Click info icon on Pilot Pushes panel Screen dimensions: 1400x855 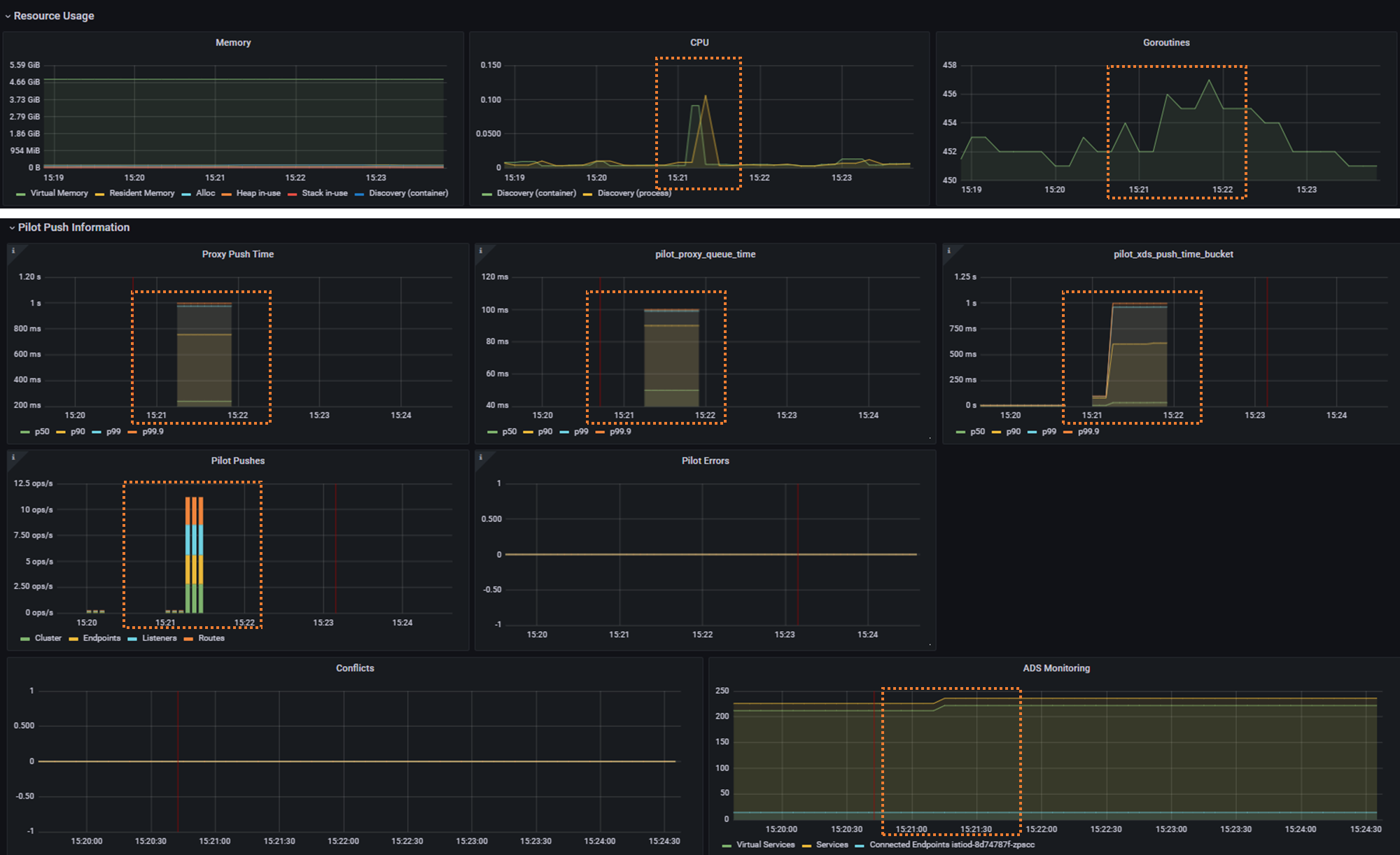[x=13, y=457]
